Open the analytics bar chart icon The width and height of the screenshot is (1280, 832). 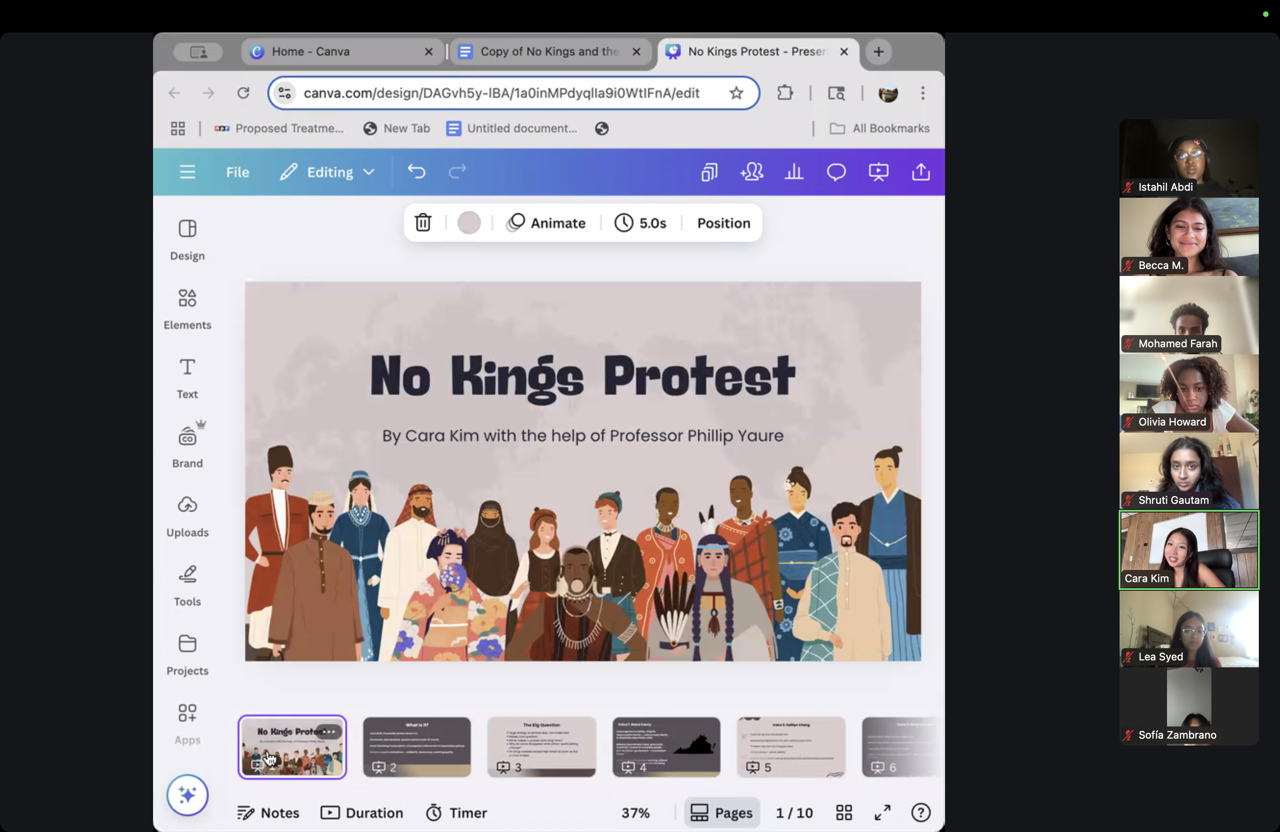coord(794,172)
